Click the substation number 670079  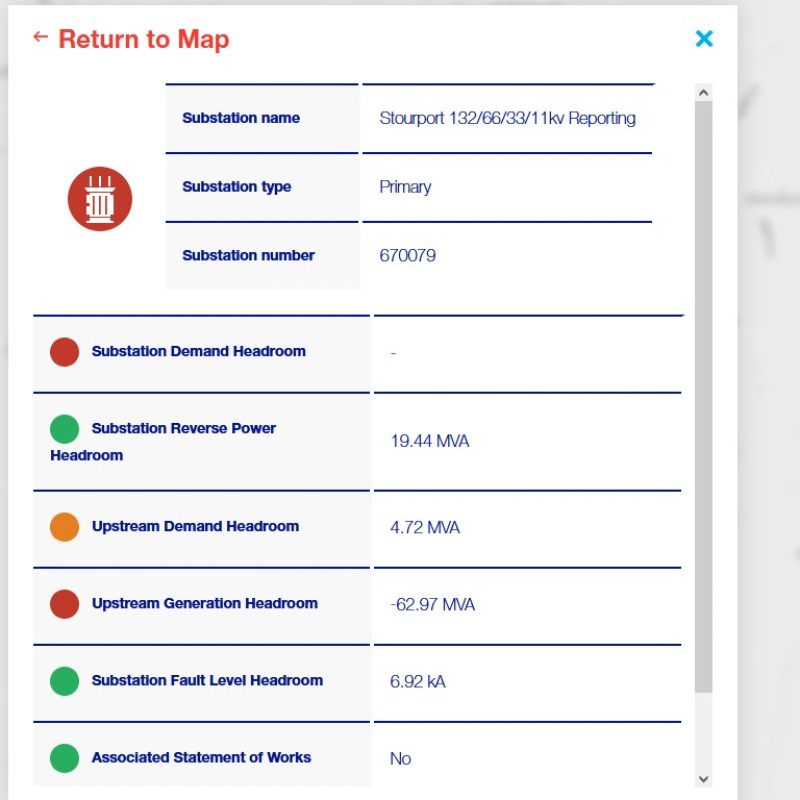(x=407, y=256)
